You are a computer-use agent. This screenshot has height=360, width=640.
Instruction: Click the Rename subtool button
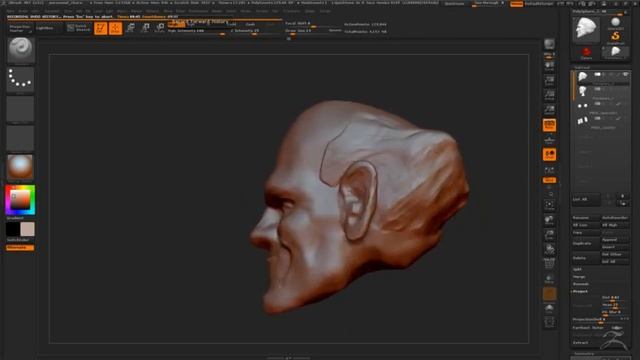[586, 218]
